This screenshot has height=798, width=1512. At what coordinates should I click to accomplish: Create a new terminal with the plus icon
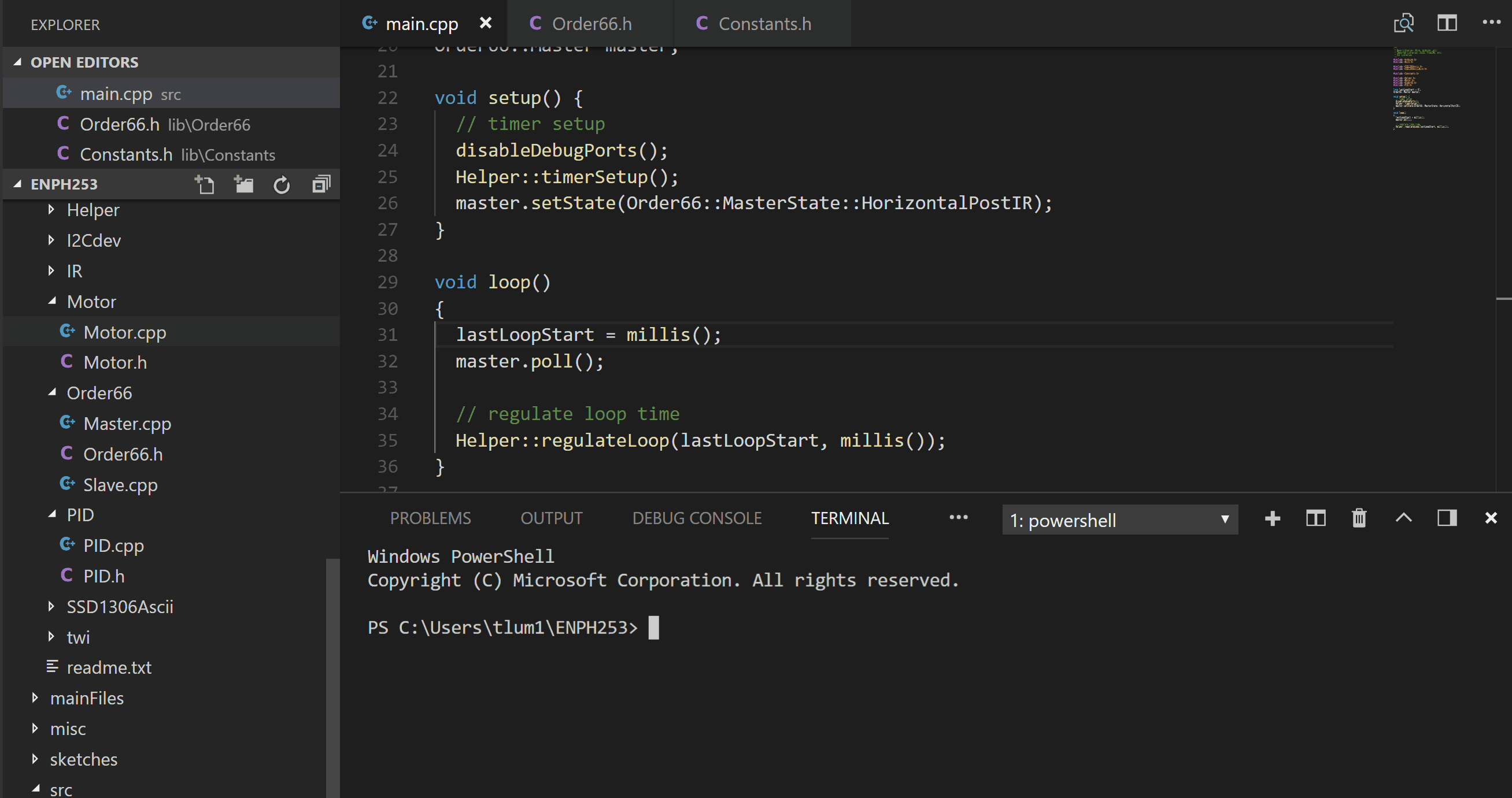[x=1272, y=519]
